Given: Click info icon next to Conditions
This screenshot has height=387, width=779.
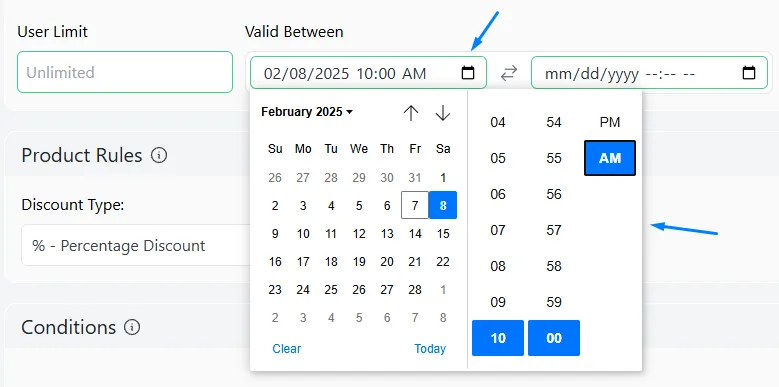Looking at the screenshot, I should [x=132, y=327].
